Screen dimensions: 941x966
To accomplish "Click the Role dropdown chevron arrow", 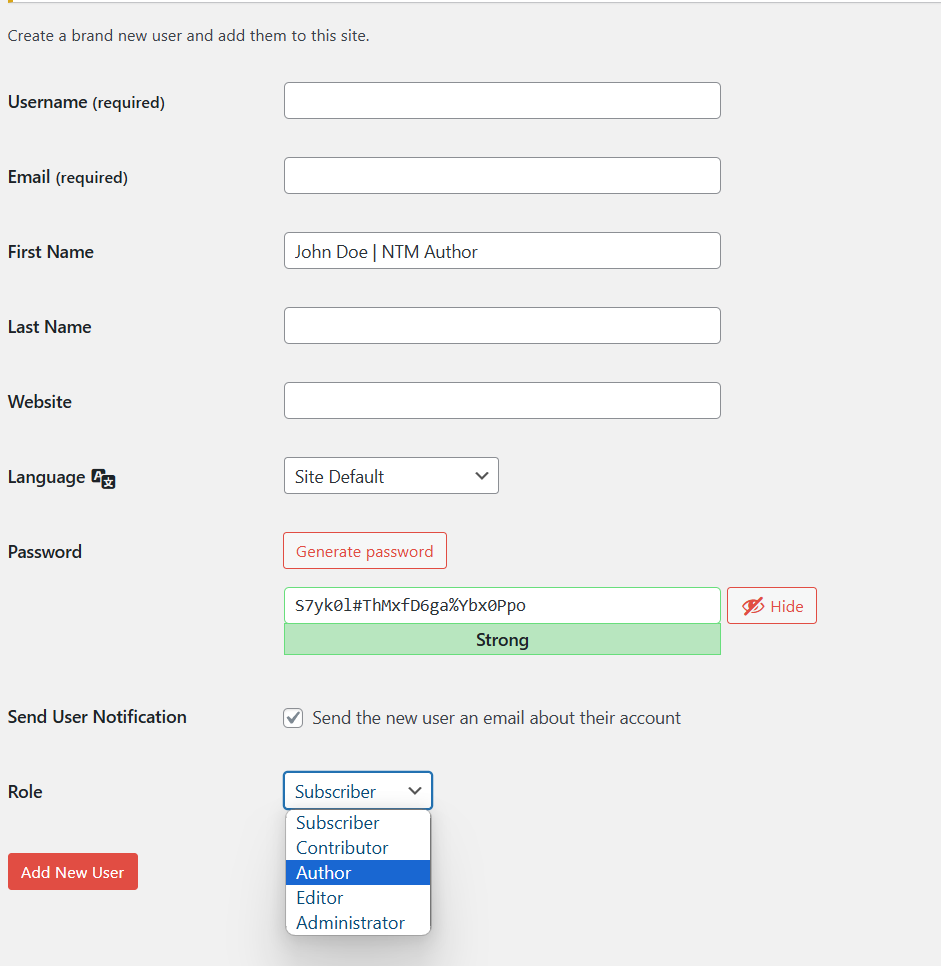I will click(415, 791).
